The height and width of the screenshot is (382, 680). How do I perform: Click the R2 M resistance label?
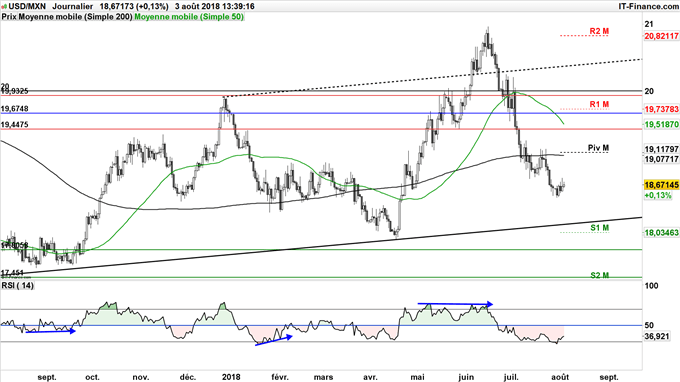pyautogui.click(x=599, y=31)
